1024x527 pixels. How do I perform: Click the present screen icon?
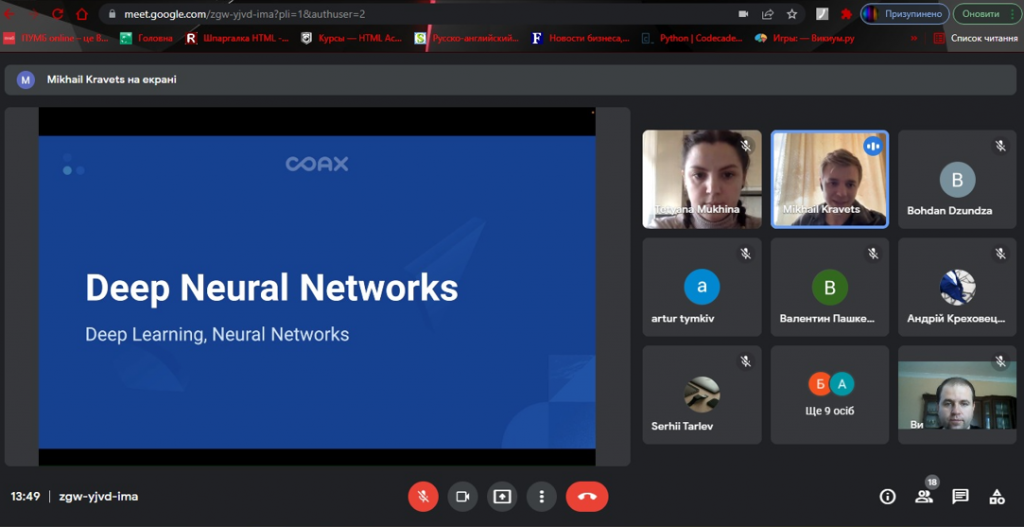502,496
